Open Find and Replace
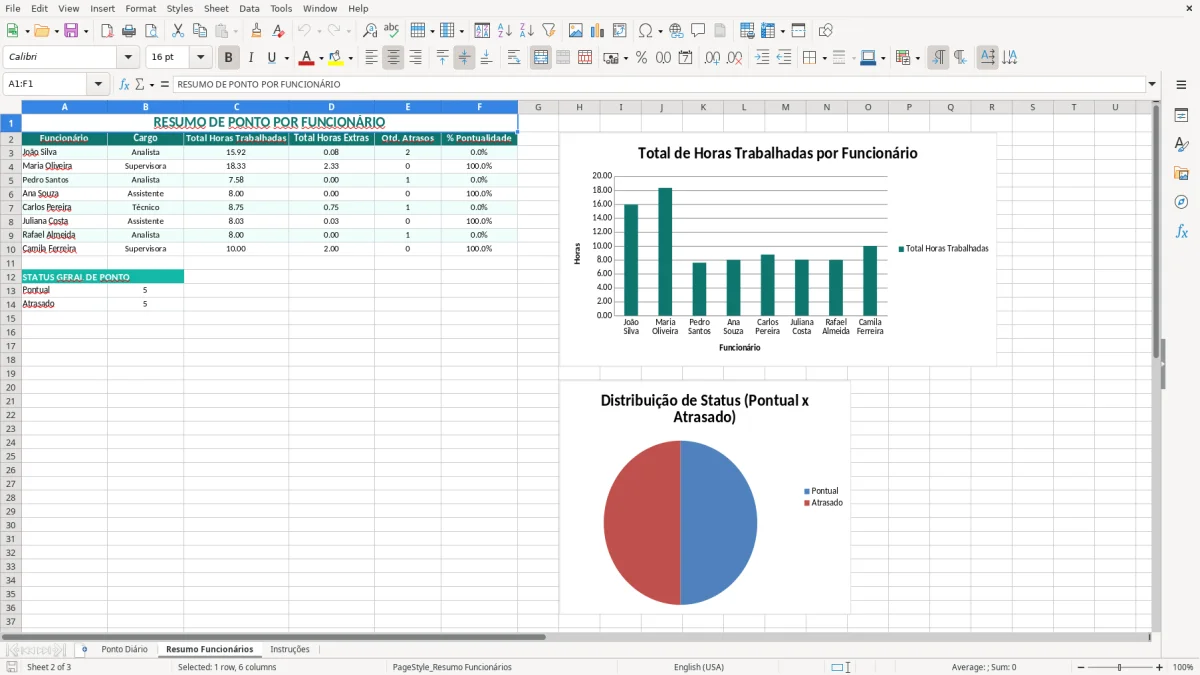 click(370, 31)
